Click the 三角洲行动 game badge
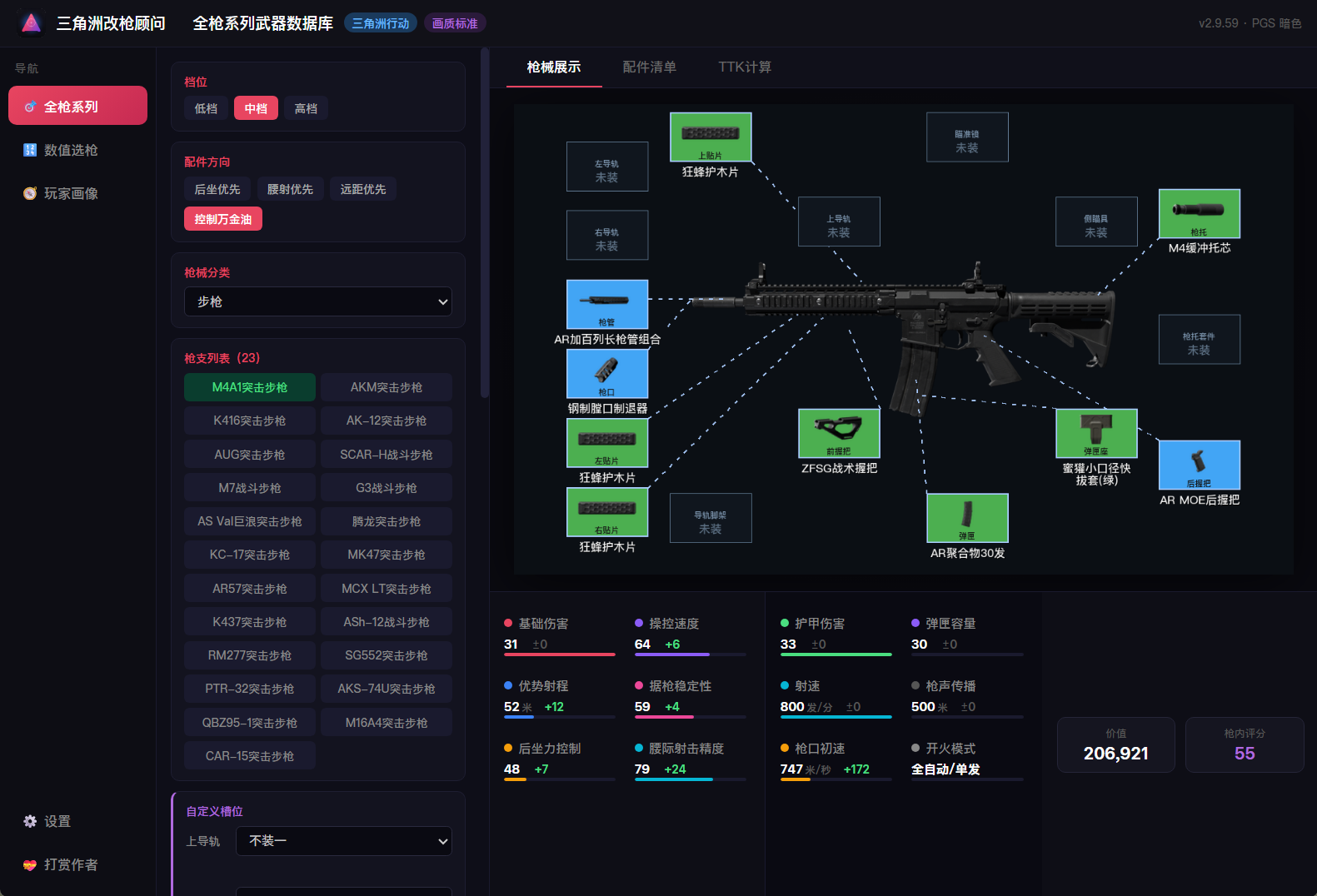Screen dimensions: 1317x896 pyautogui.click(x=381, y=23)
